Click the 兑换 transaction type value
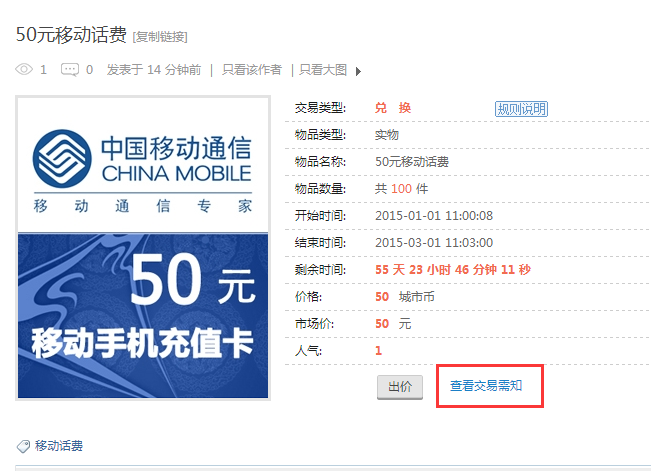The height and width of the screenshot is (471, 651). pyautogui.click(x=393, y=108)
